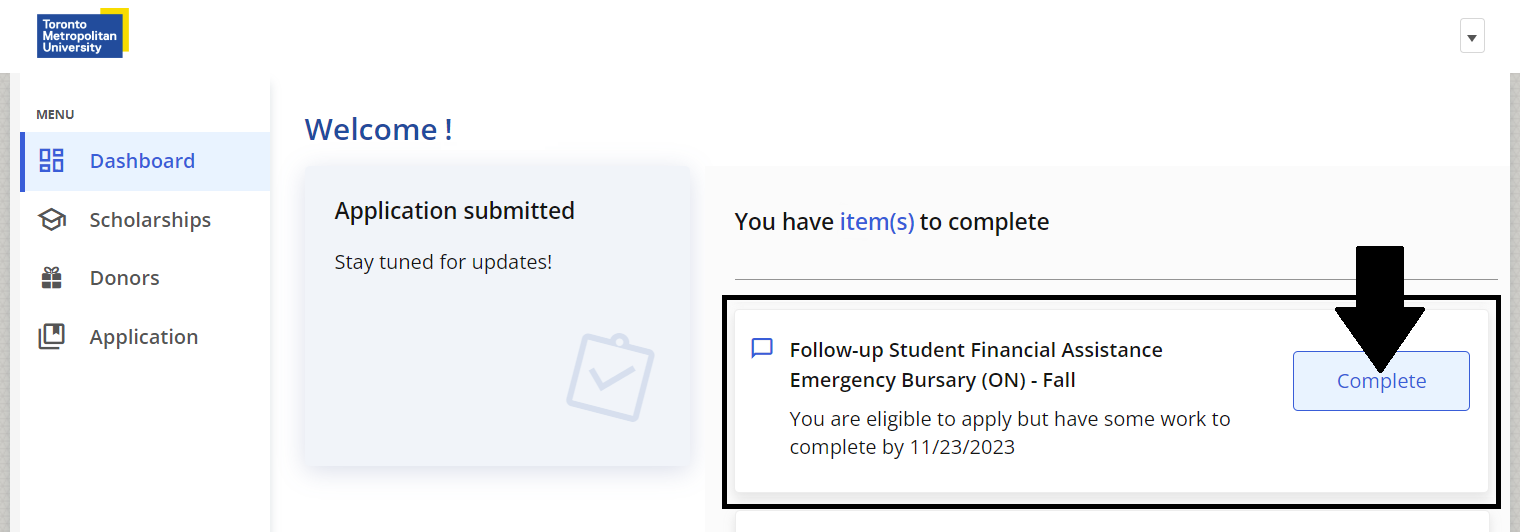
Task: Click the Dashboard grid icon
Action: tap(51, 161)
